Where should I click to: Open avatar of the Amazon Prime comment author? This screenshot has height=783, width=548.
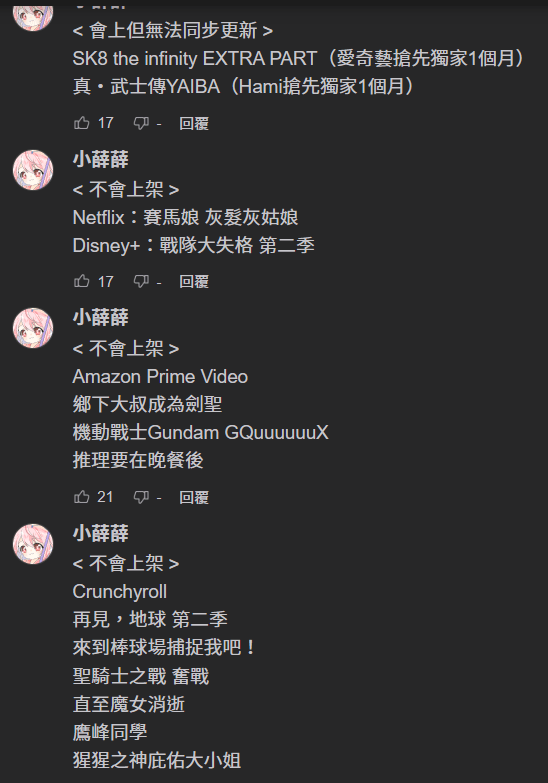(x=33, y=328)
